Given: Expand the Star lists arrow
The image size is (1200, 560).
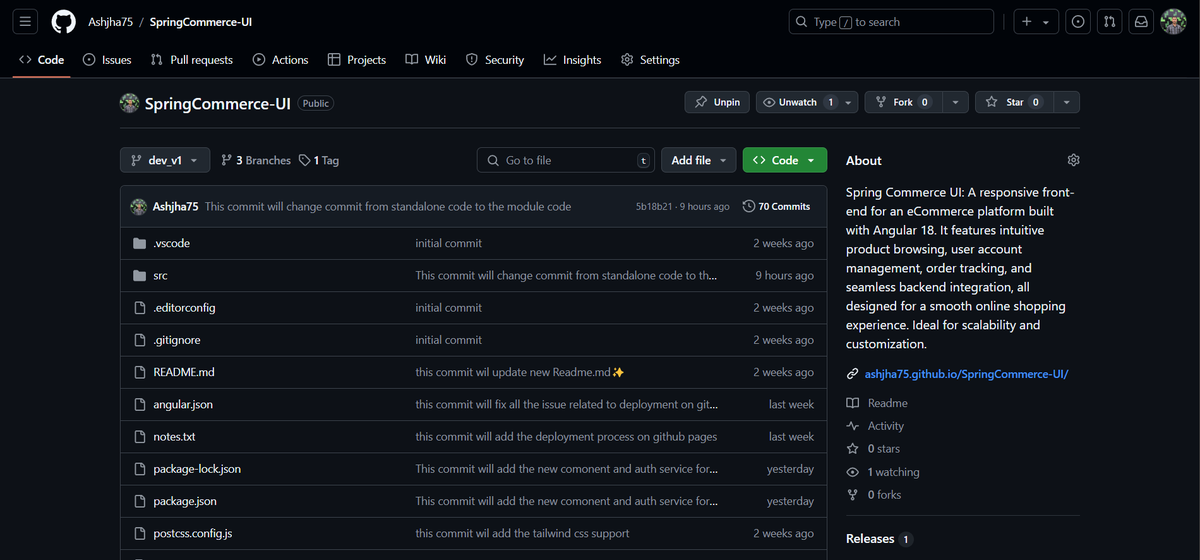Looking at the screenshot, I should click(x=1066, y=102).
